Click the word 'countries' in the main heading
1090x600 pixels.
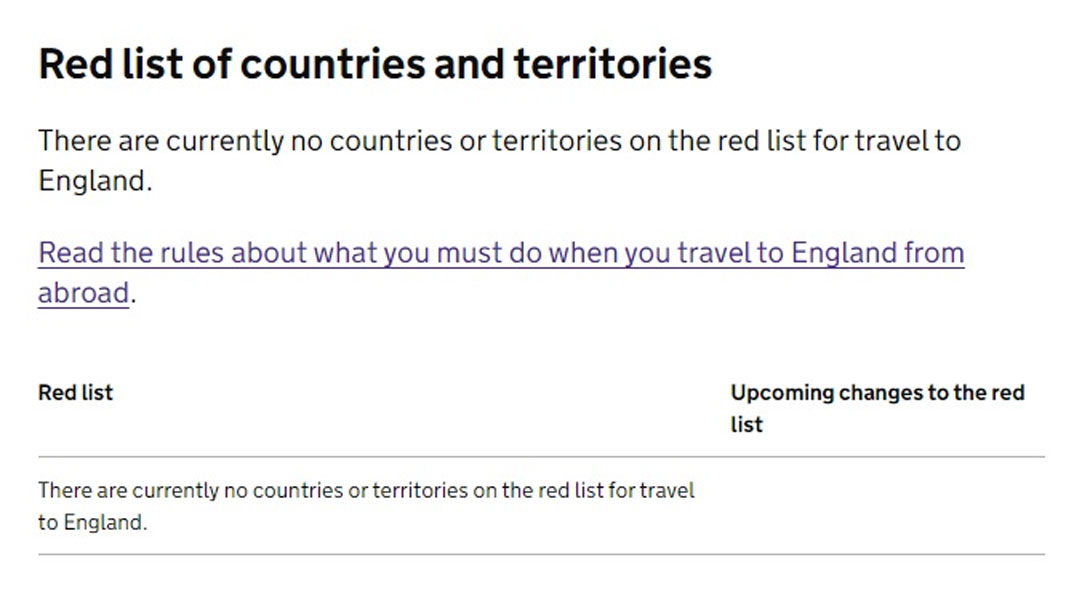pyautogui.click(x=332, y=64)
